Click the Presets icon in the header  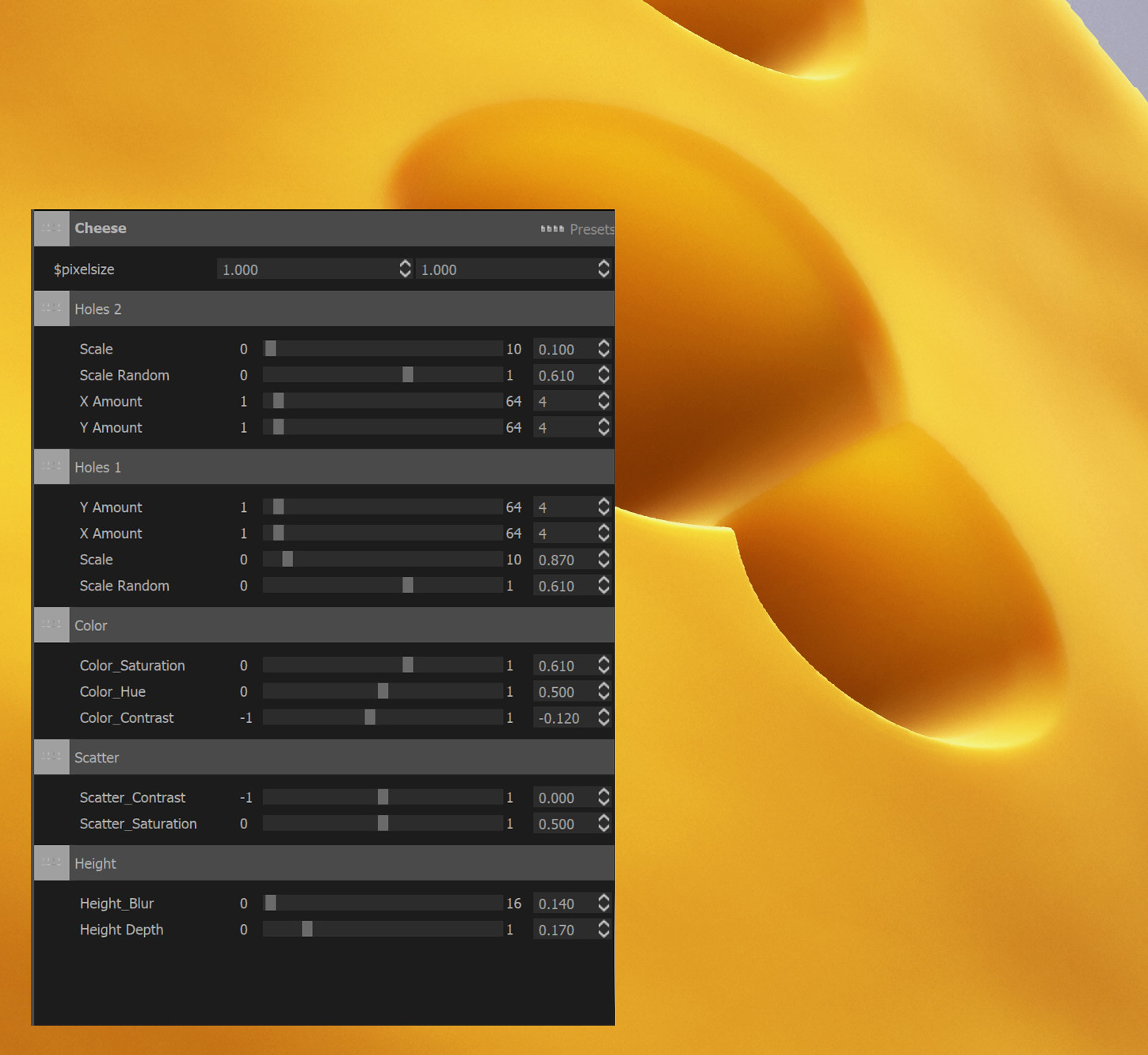click(551, 229)
